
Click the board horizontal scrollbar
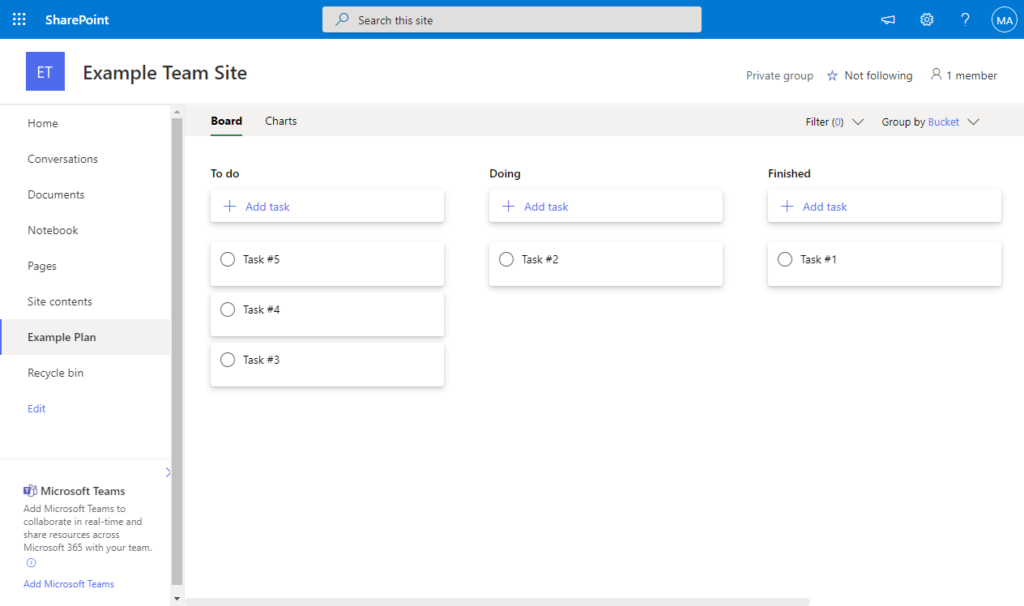[x=498, y=601]
